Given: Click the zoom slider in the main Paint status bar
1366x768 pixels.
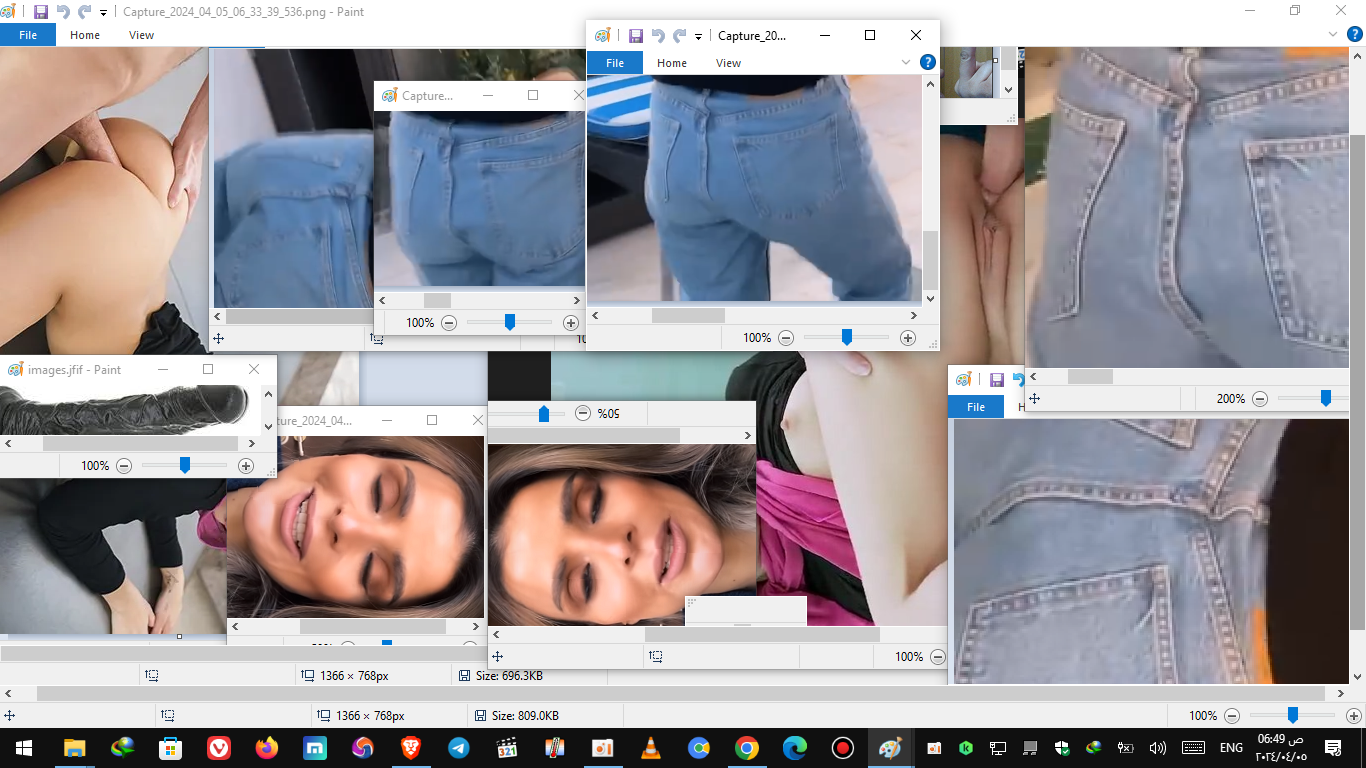Looking at the screenshot, I should tap(1292, 715).
